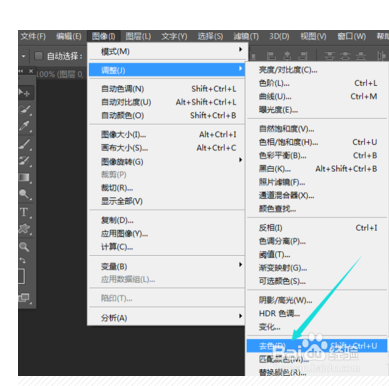Expand the 分析(A) submenu arrow
Viewport: 389px width, 386px height.
[240, 316]
